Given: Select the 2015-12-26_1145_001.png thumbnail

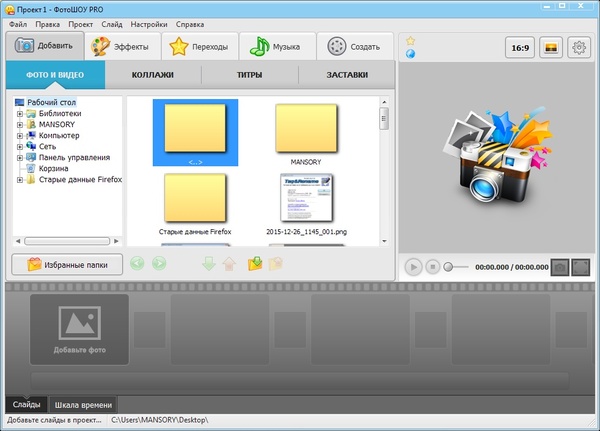Looking at the screenshot, I should [306, 198].
